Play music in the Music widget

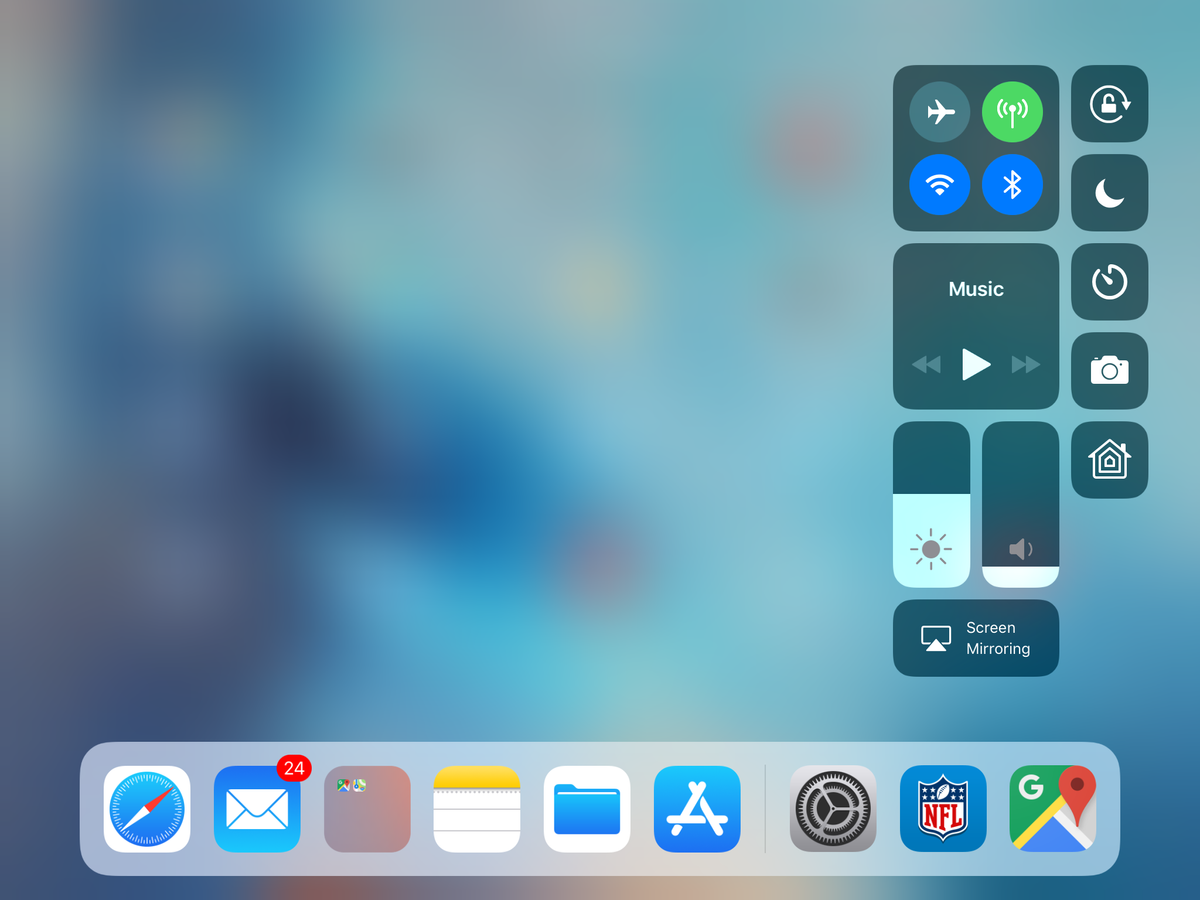(x=976, y=364)
